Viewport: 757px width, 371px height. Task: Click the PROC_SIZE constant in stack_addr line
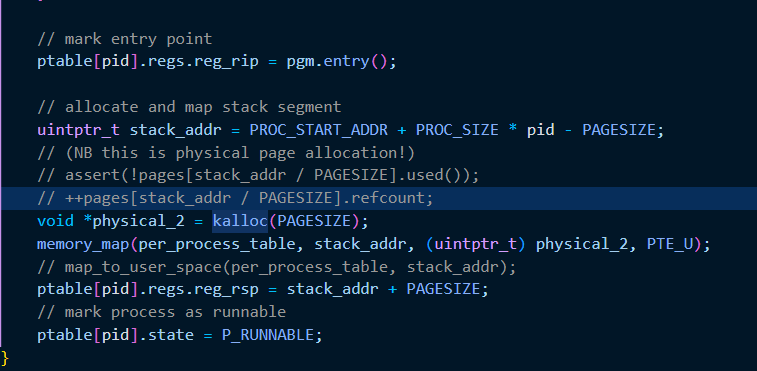point(457,130)
